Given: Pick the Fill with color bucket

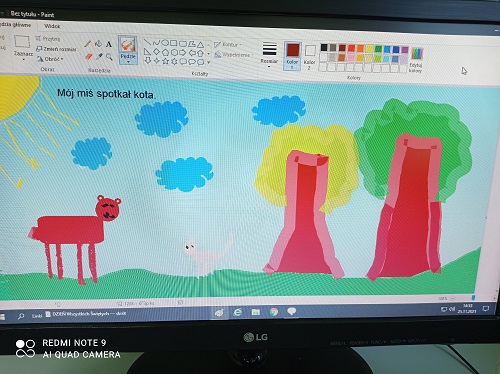Looking at the screenshot, I should tap(98, 44).
